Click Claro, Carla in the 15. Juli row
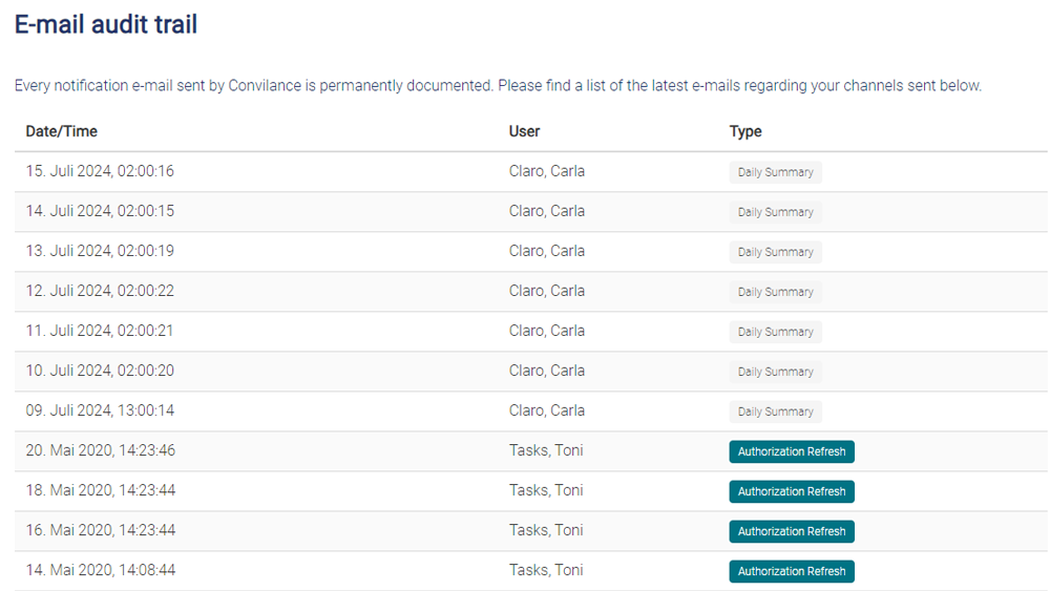The height and width of the screenshot is (591, 1050). (x=546, y=171)
